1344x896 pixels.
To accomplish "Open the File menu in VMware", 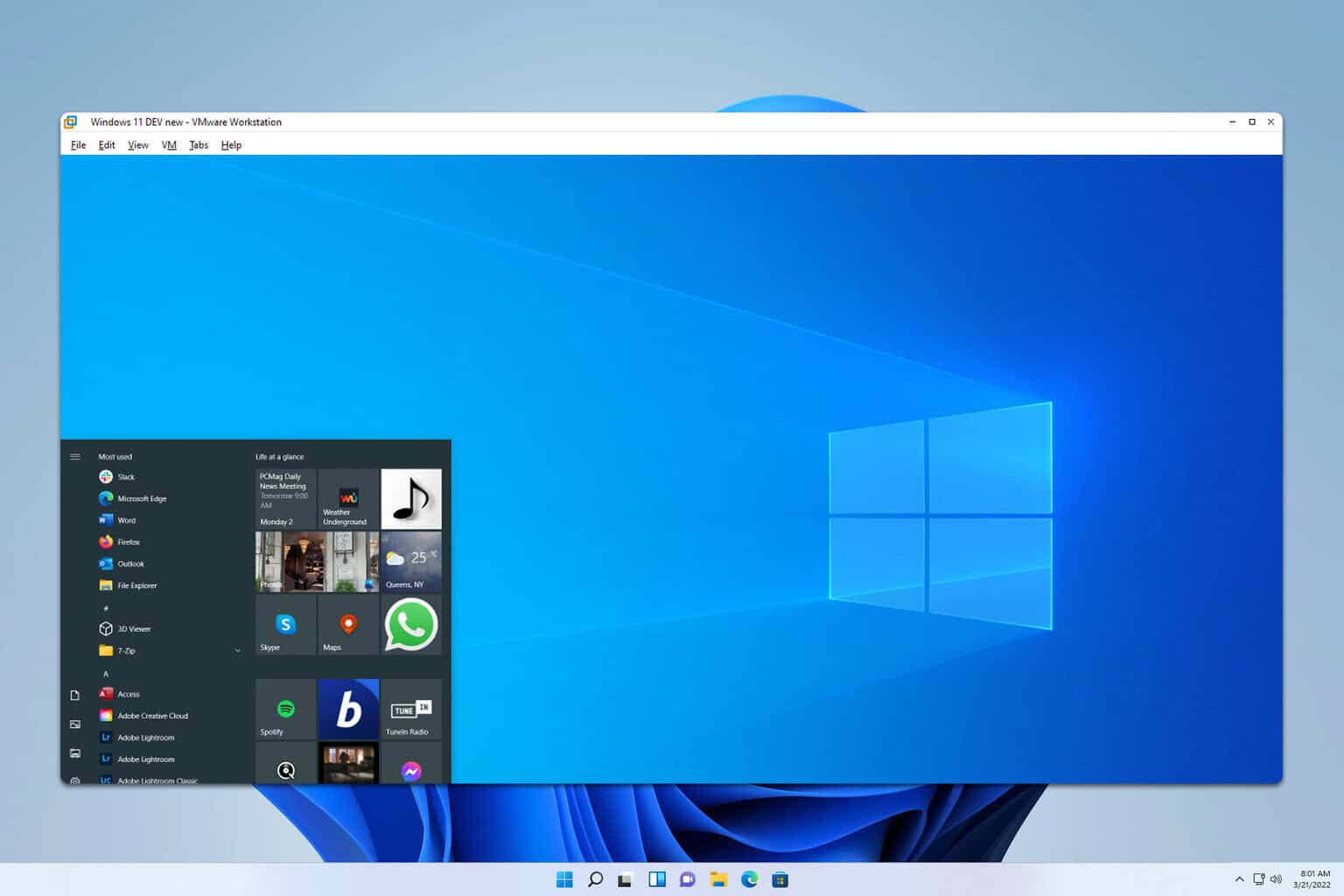I will 78,145.
